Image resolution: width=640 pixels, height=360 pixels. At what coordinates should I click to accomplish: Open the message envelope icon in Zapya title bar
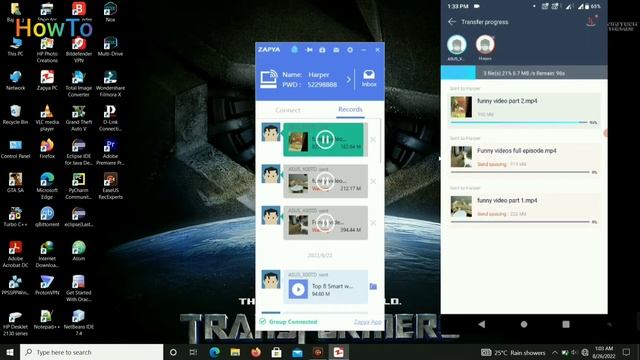click(336, 50)
